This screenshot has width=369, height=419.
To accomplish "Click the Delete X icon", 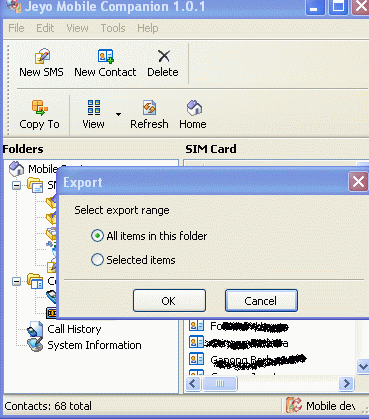I will pyautogui.click(x=164, y=56).
